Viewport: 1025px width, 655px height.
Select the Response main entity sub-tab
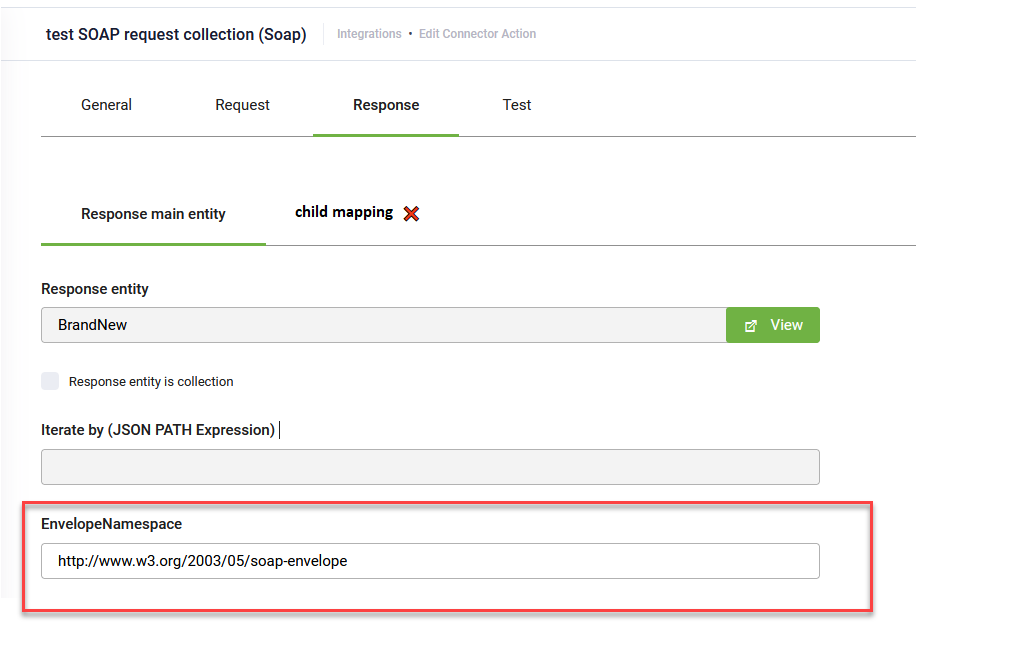(153, 214)
